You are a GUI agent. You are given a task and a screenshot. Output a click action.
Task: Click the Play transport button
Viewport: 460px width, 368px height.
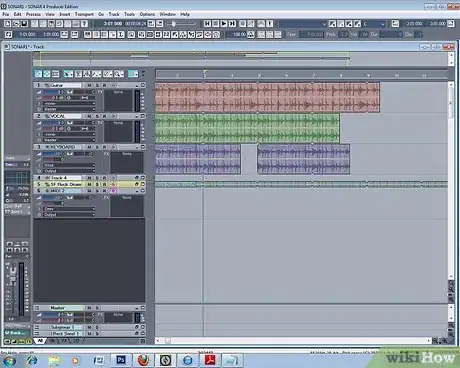point(224,24)
